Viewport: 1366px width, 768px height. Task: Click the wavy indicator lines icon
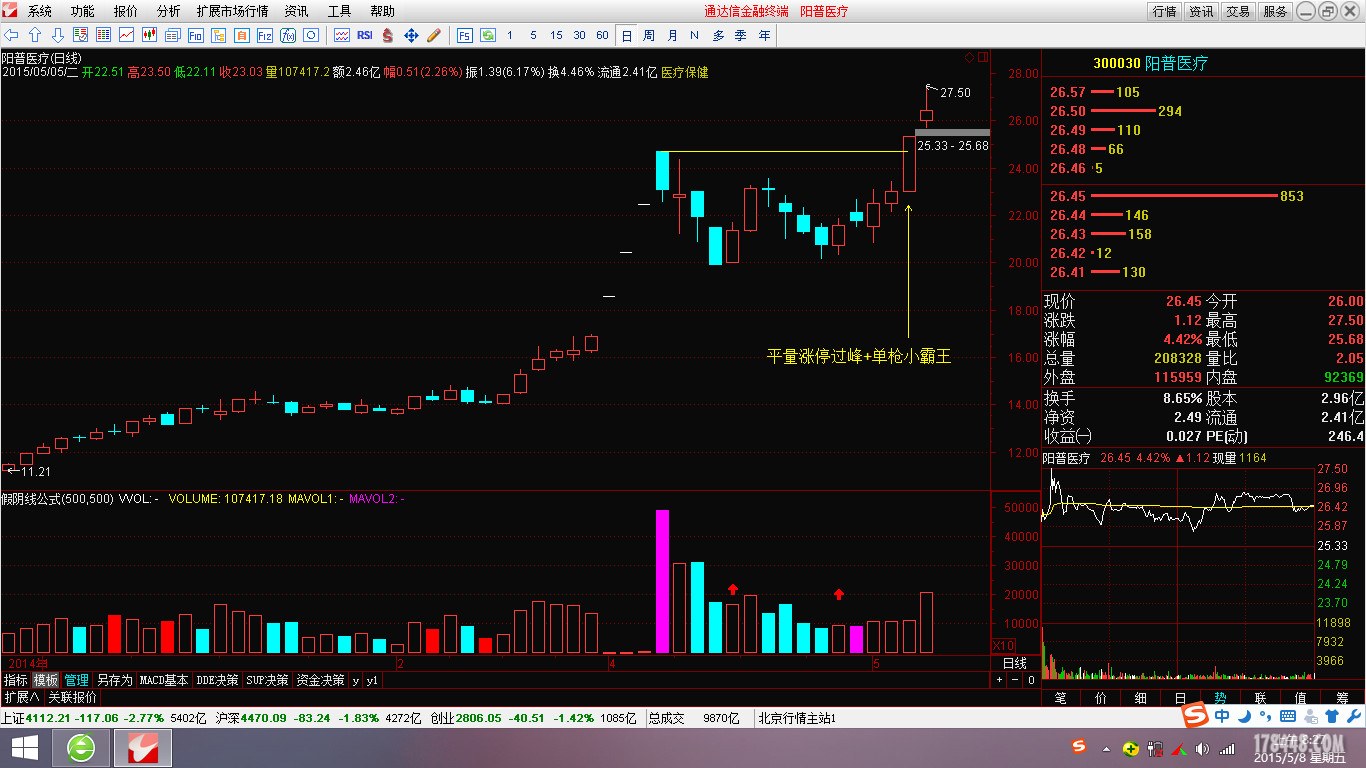[x=342, y=35]
